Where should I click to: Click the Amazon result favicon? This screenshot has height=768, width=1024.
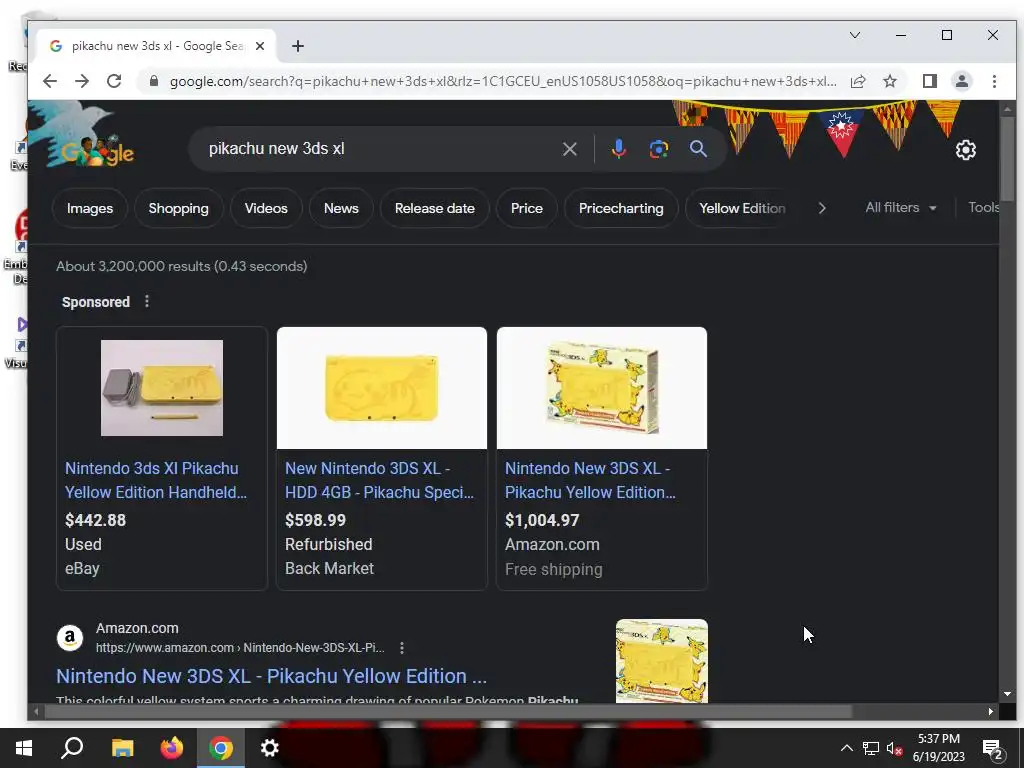click(70, 638)
